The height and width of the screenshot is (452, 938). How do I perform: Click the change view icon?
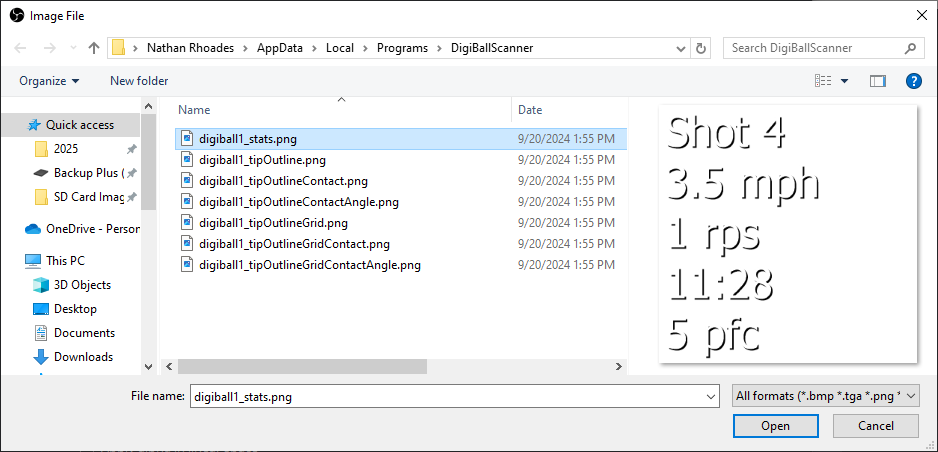coord(823,81)
